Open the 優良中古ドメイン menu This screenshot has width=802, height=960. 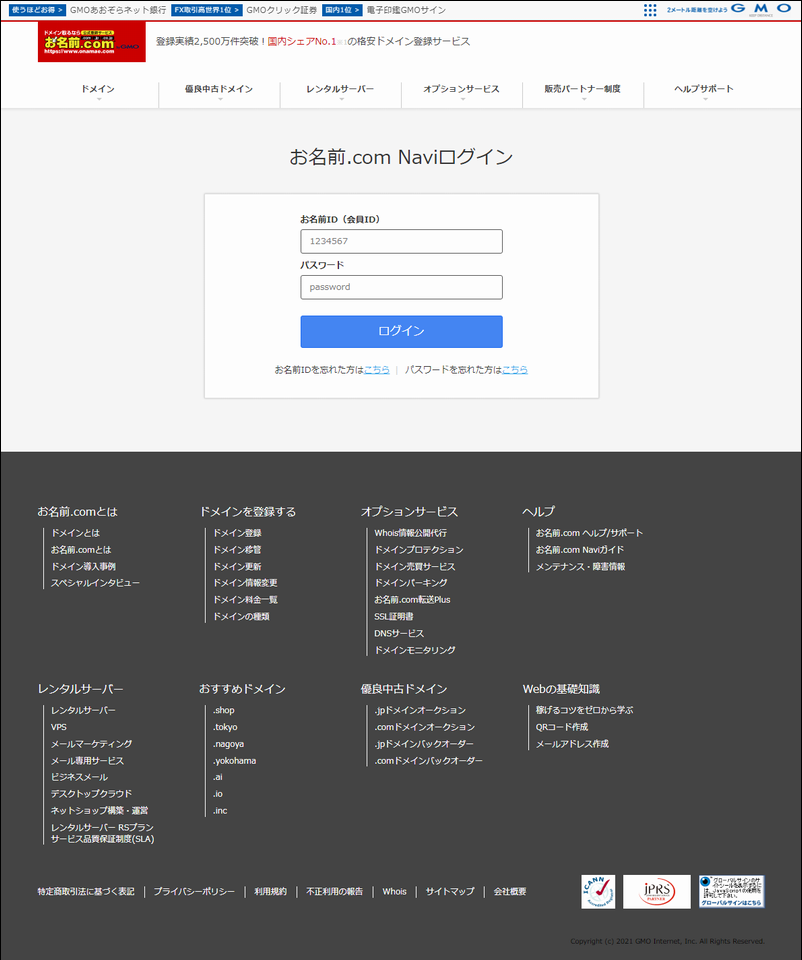(219, 90)
